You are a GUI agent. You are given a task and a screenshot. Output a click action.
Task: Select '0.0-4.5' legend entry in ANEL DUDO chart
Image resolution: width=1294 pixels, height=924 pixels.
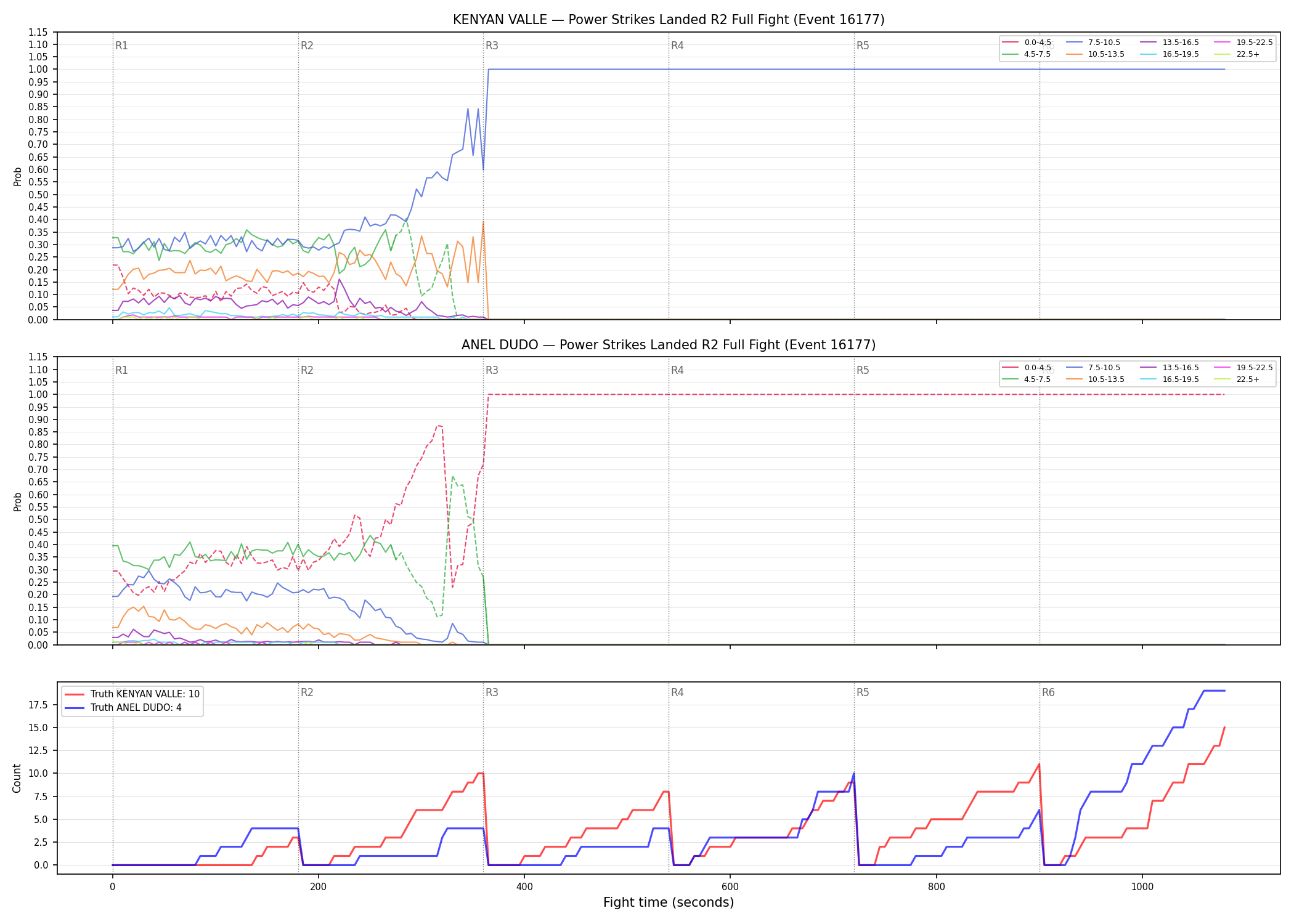pyautogui.click(x=1027, y=368)
